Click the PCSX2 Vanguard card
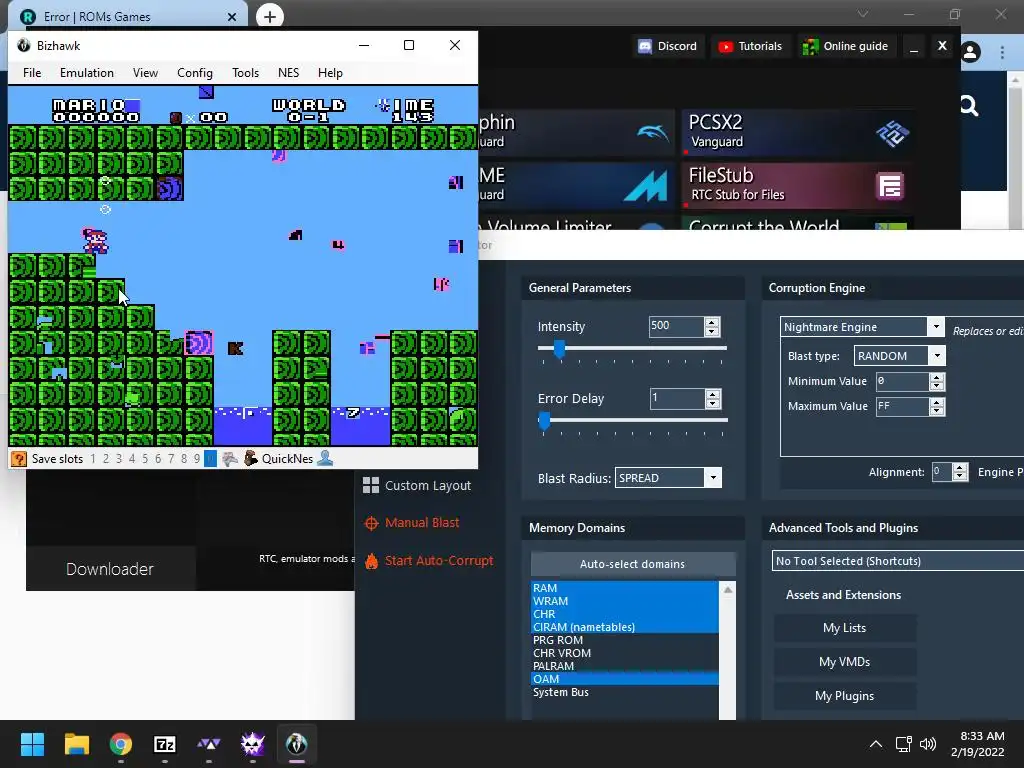This screenshot has width=1024, height=768. coord(797,132)
